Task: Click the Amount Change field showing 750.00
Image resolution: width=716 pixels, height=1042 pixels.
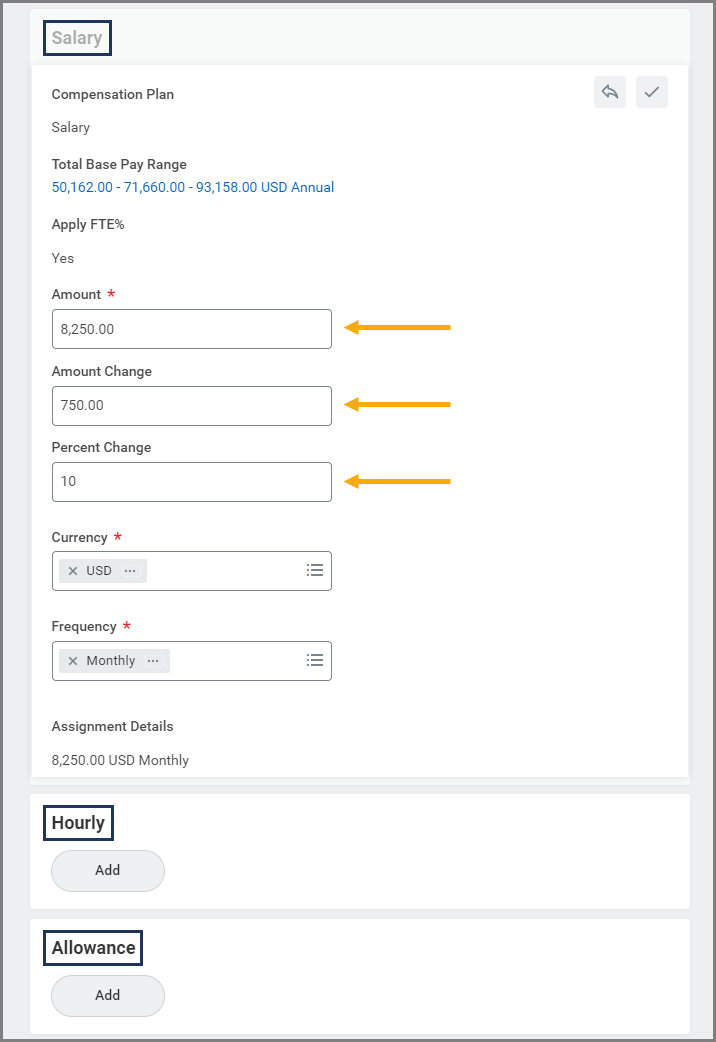Action: 191,405
